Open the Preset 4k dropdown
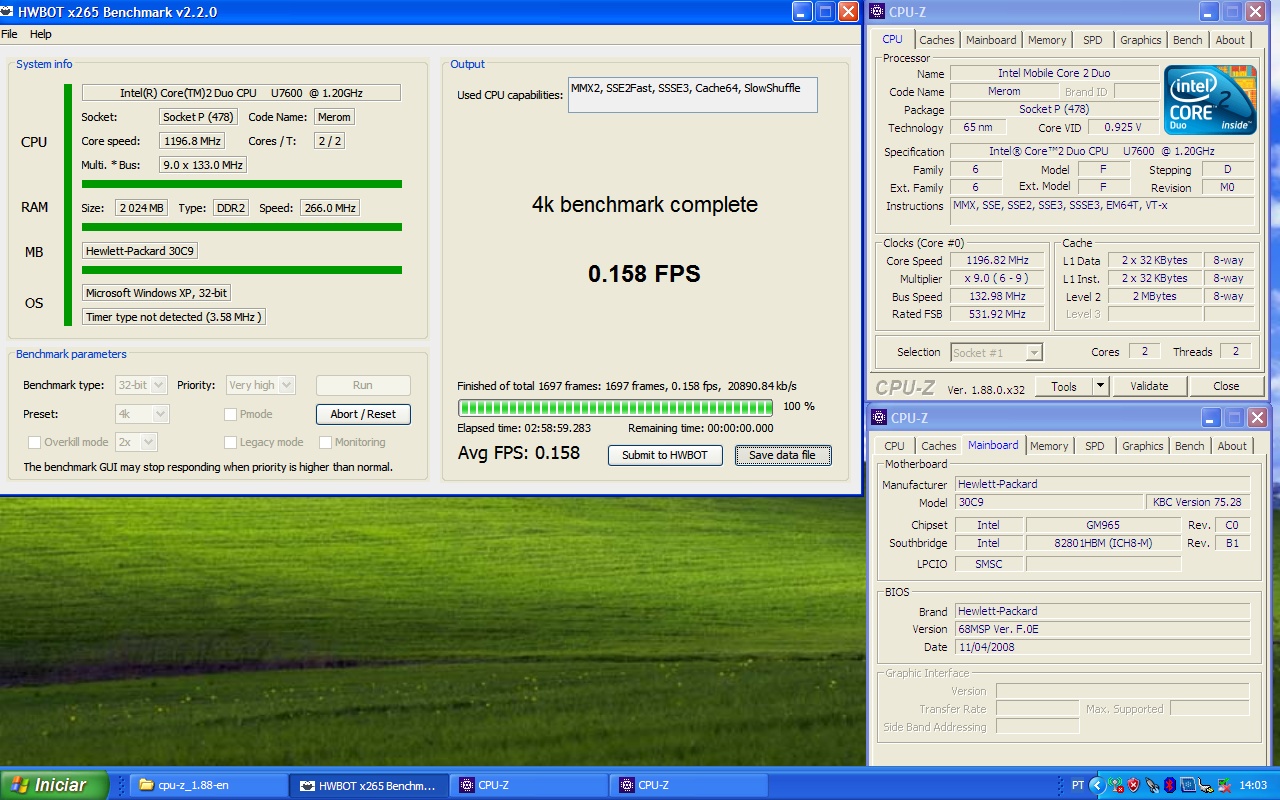1280x800 pixels. 142,414
